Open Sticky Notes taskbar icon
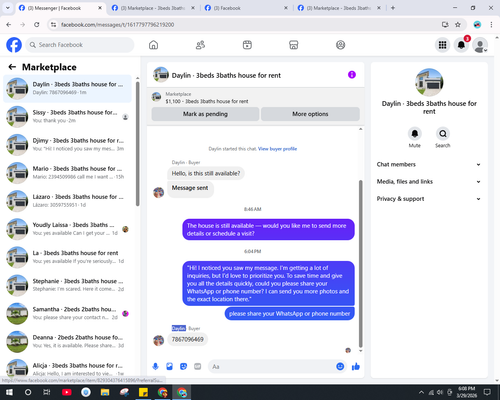This screenshot has width=500, height=400. 143,392
